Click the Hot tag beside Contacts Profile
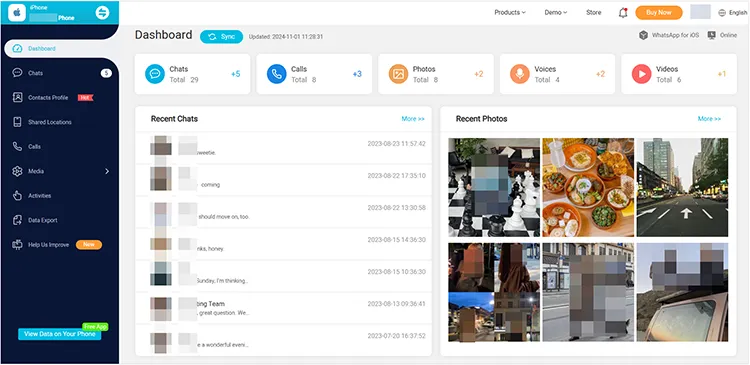 85,98
